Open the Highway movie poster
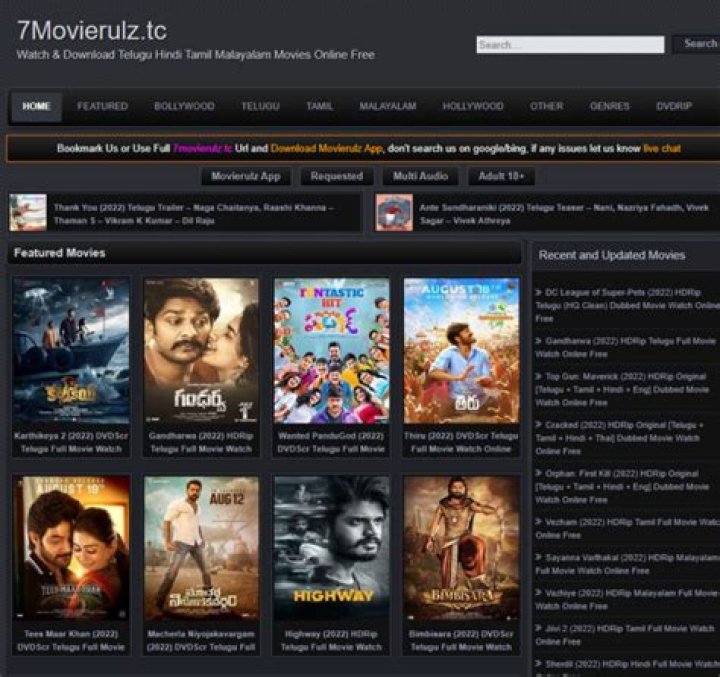 tap(331, 548)
